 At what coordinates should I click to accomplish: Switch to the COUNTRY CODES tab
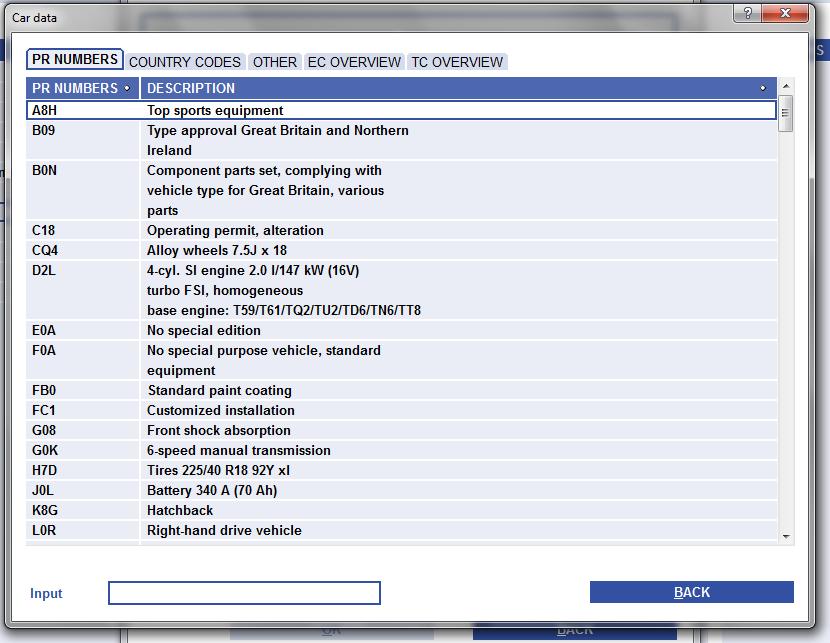185,62
